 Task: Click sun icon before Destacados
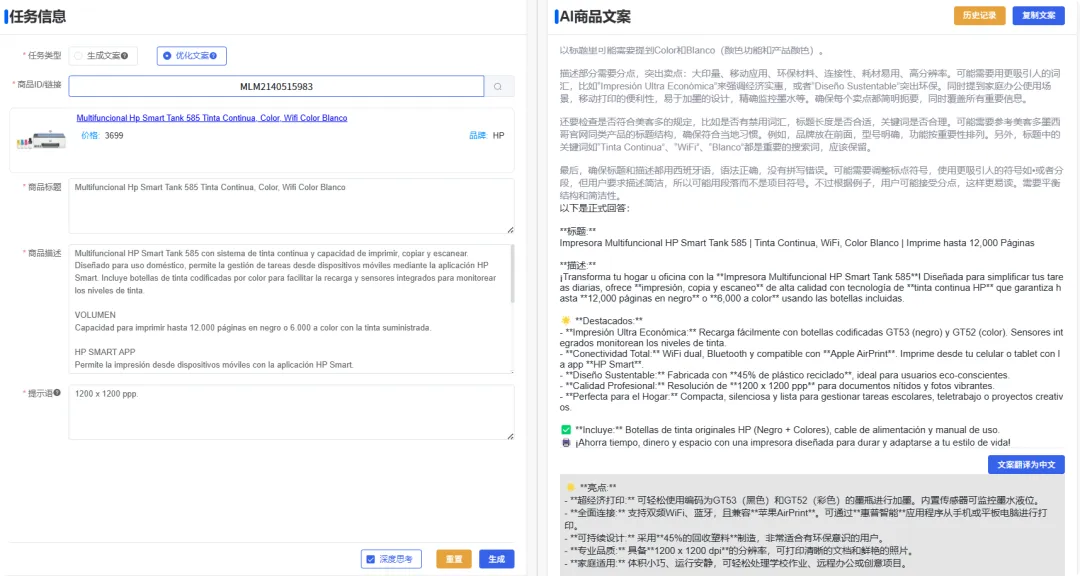click(x=566, y=321)
